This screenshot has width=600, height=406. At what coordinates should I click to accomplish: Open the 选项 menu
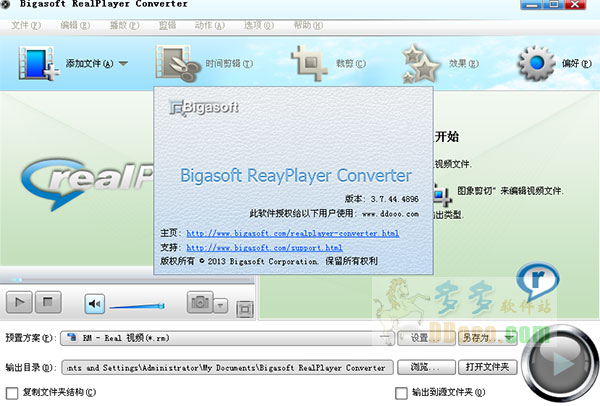[259, 26]
